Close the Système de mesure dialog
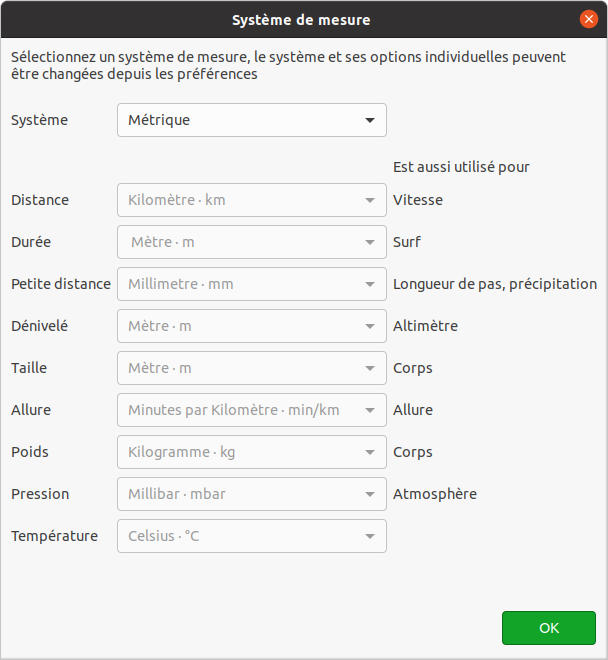This screenshot has height=660, width=608. [589, 19]
